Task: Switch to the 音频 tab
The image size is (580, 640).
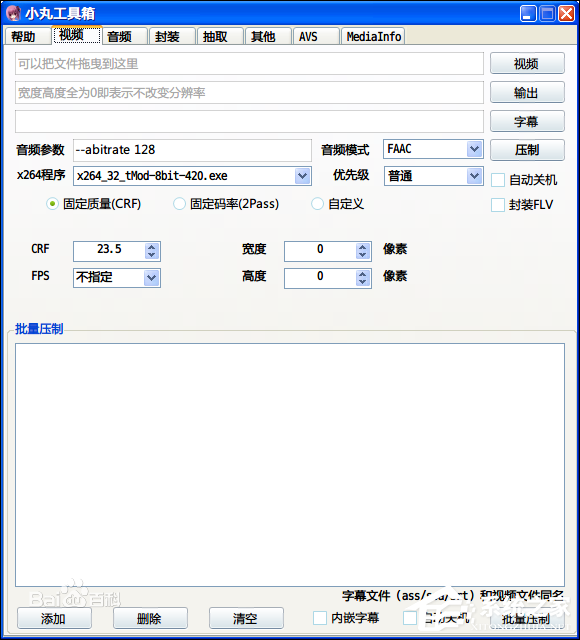Action: point(124,36)
